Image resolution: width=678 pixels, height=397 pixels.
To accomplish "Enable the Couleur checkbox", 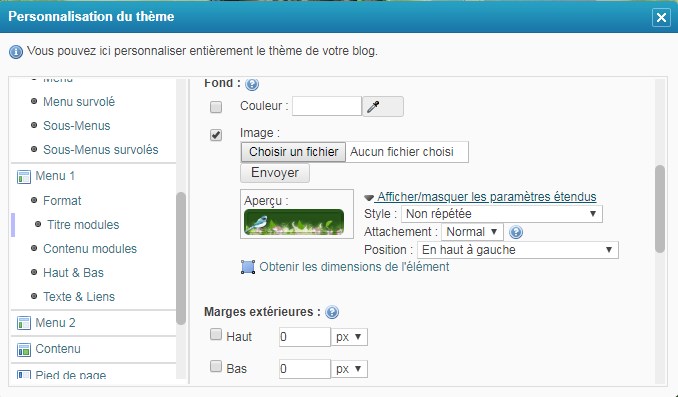I will click(216, 107).
